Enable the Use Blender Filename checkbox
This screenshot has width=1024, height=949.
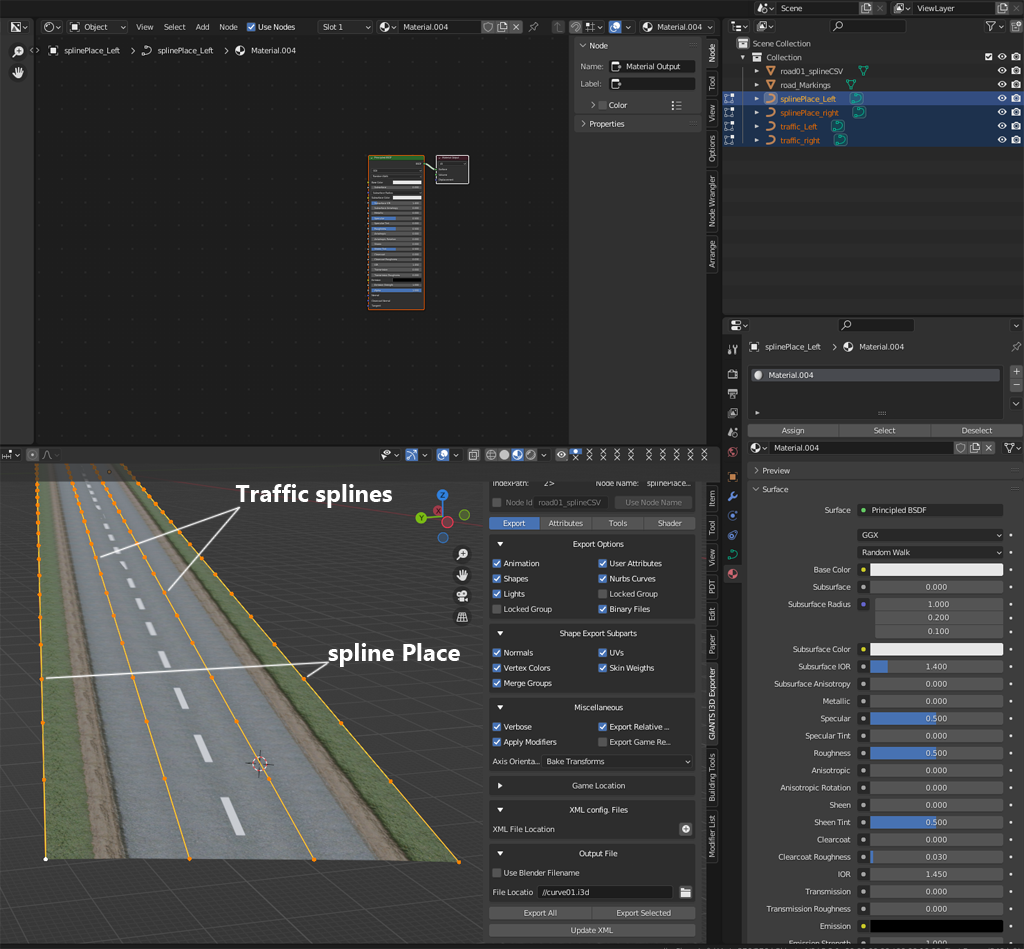pyautogui.click(x=497, y=873)
